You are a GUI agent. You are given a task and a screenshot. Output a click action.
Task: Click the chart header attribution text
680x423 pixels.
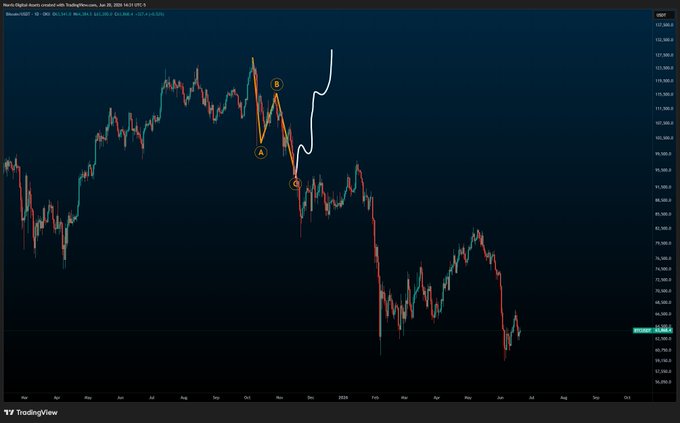tap(74, 5)
